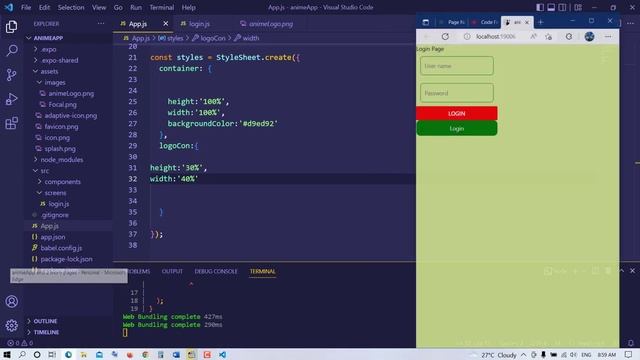Open Focal.png in the explorer tree
The image size is (640, 360).
[62, 104]
